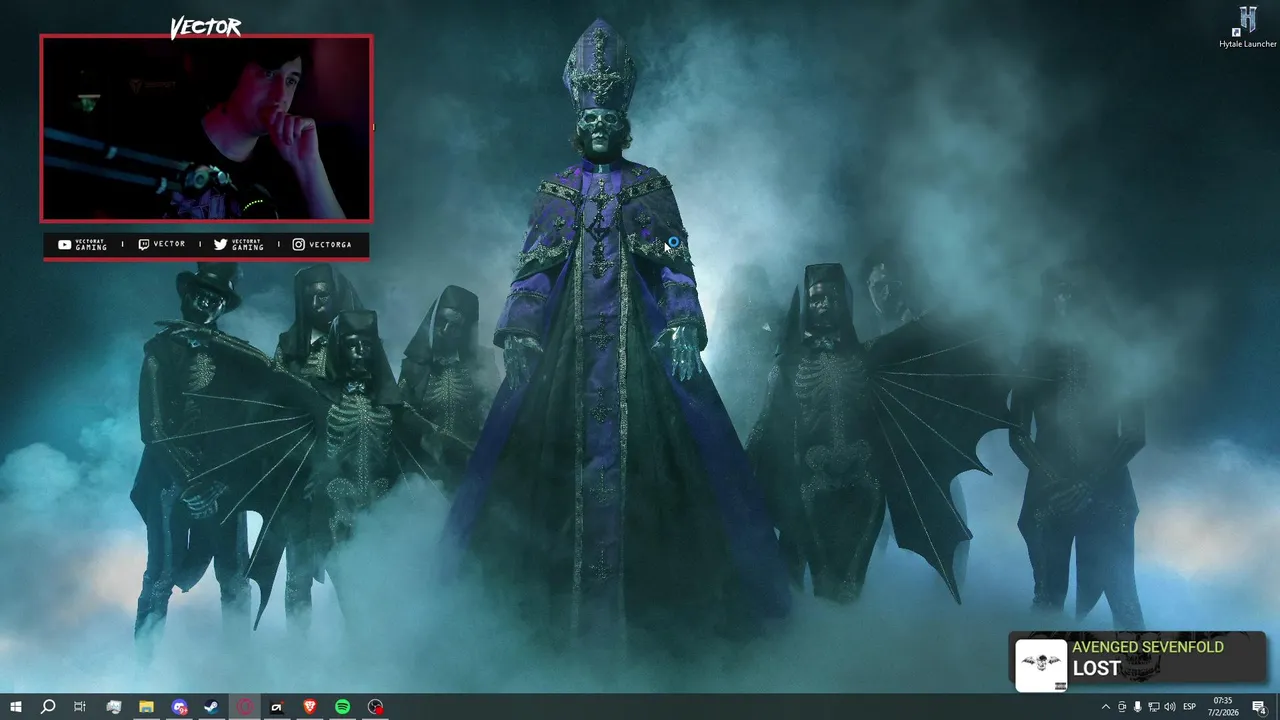Open the volume speaker tray icon

tap(1169, 707)
